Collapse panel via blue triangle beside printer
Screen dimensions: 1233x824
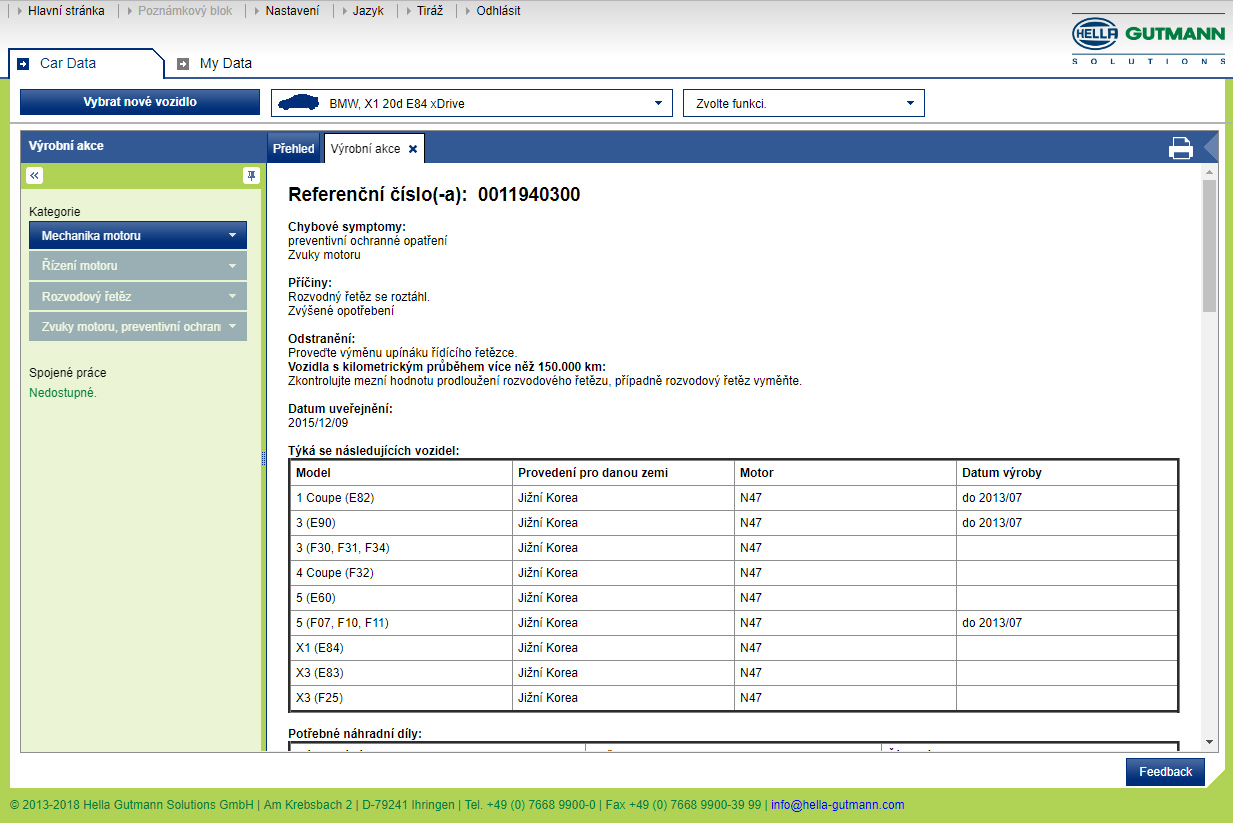[x=1210, y=148]
